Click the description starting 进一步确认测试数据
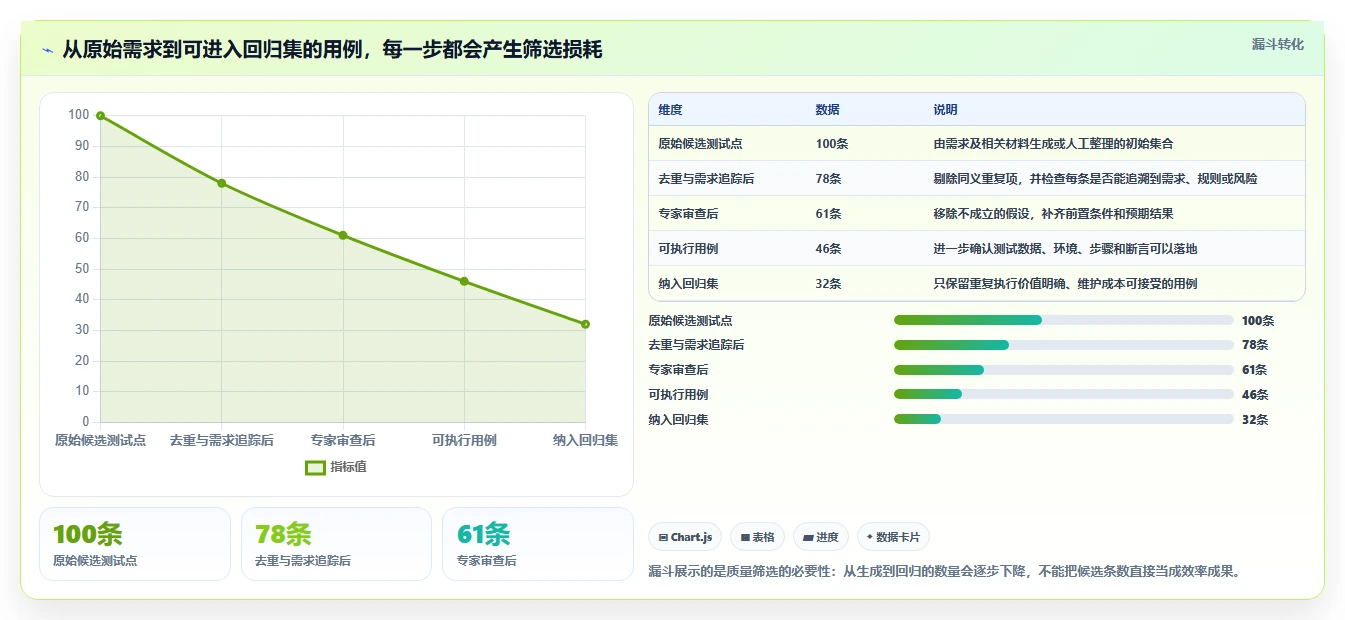 1065,249
